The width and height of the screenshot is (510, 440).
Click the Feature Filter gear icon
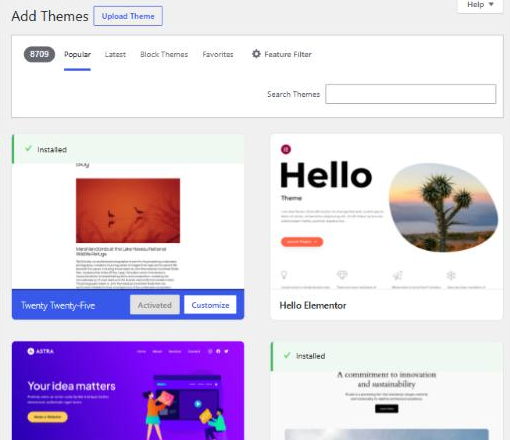(256, 54)
